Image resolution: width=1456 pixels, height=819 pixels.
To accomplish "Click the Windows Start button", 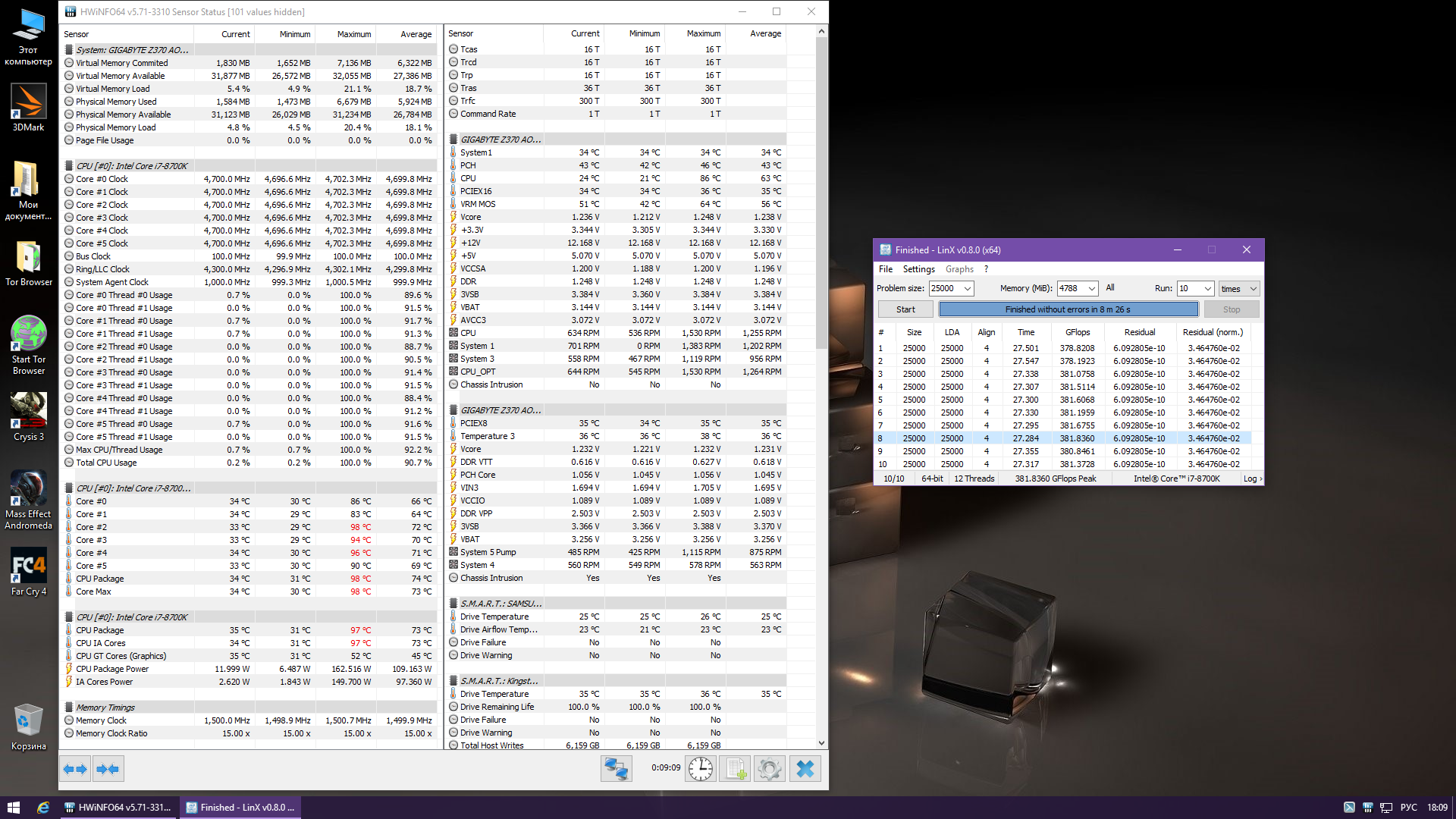I will 13,808.
